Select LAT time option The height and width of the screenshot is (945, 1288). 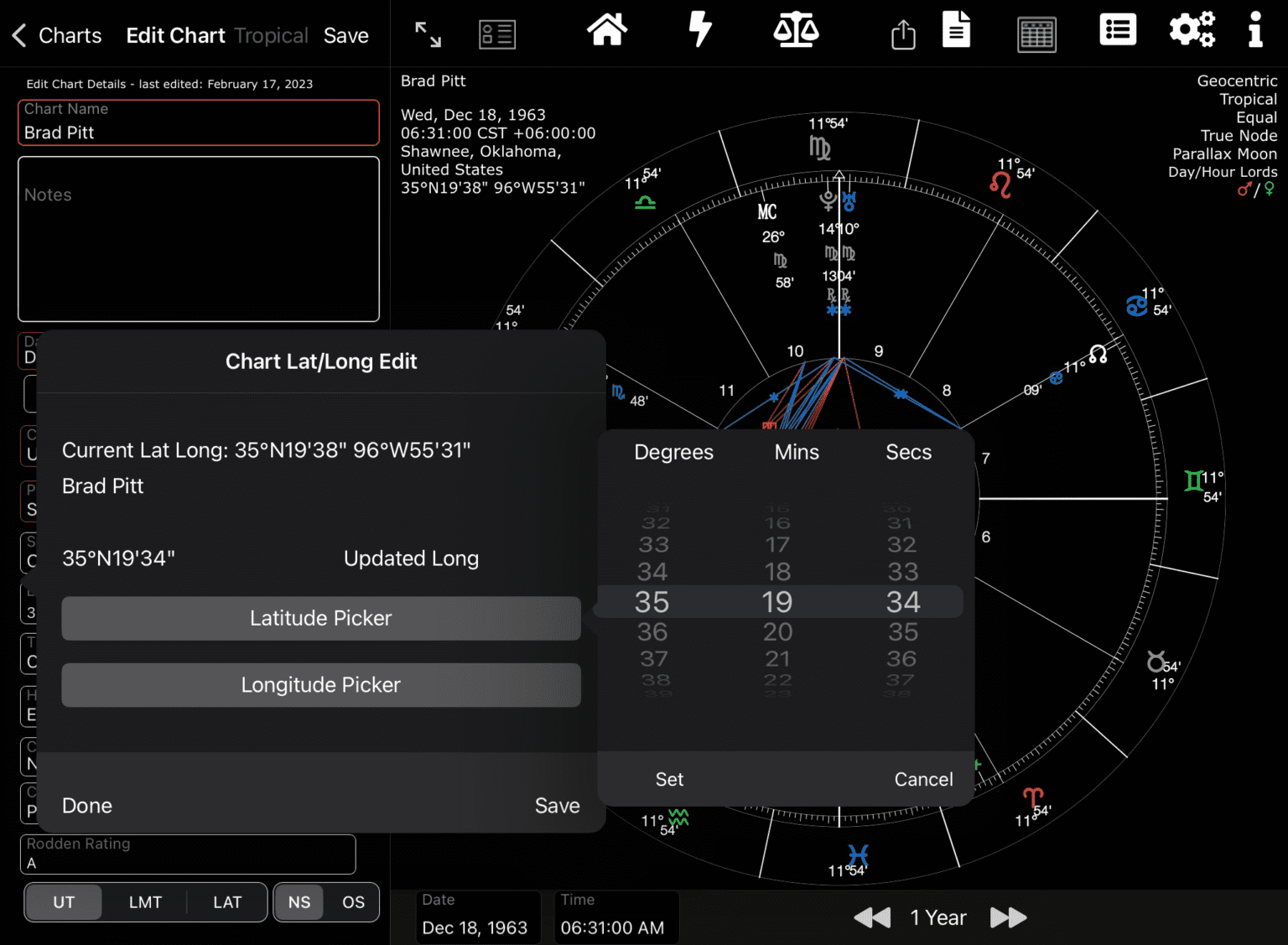pos(226,902)
